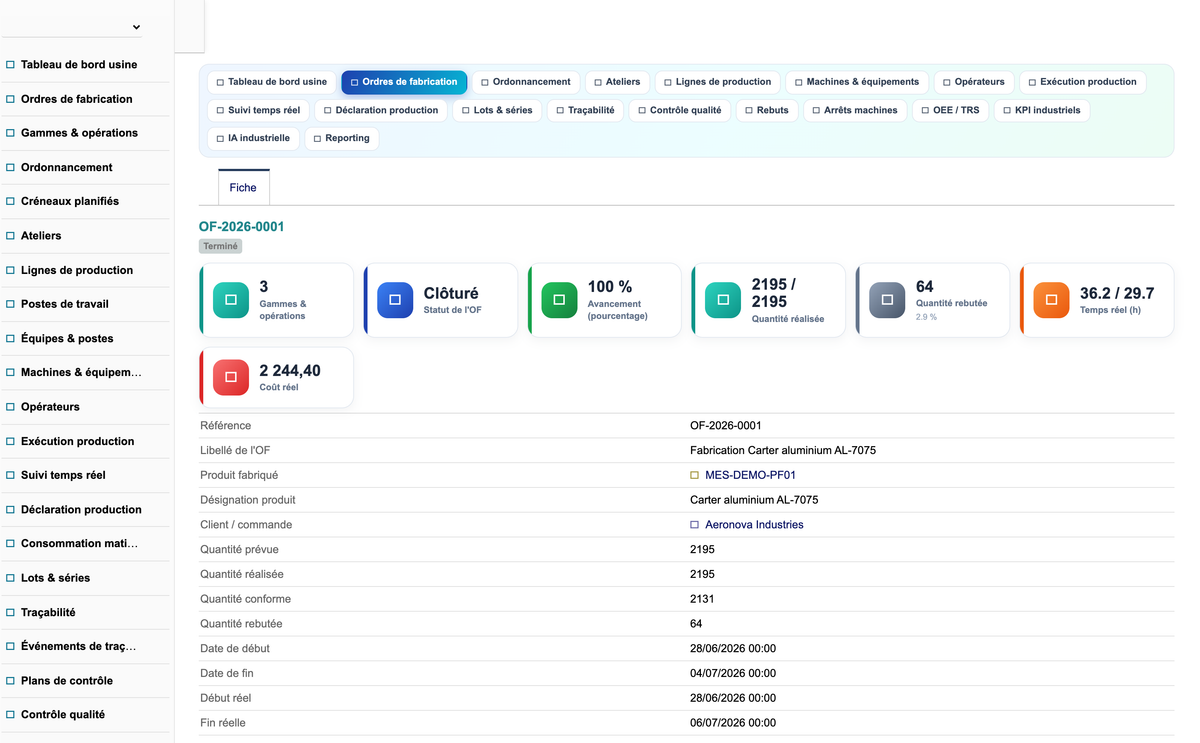
Task: Click the 36.2 / 29.7 Temps réel value
Action: 1117,293
